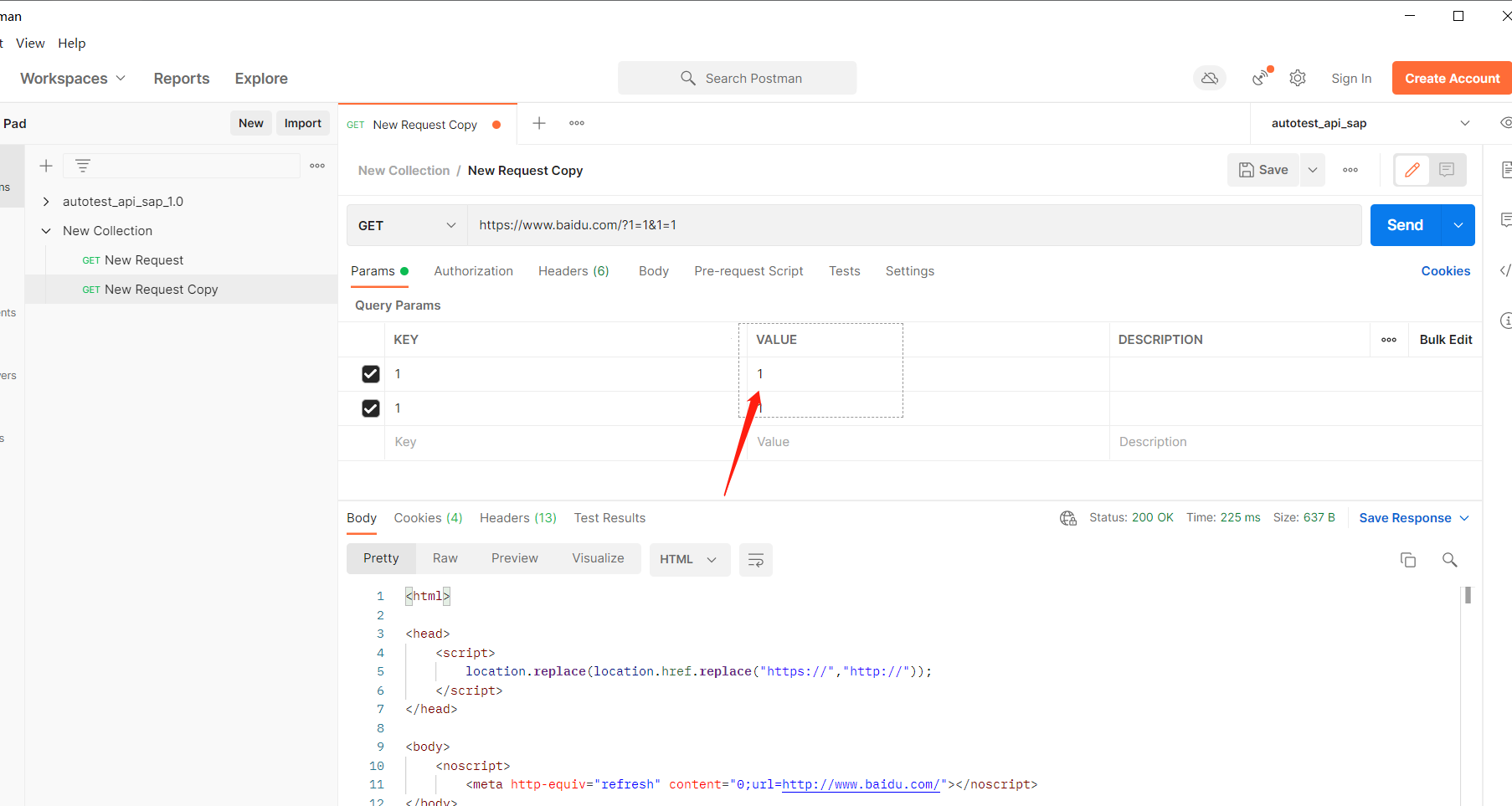1512x806 pixels.
Task: Switch response view to Raw
Action: click(x=445, y=558)
